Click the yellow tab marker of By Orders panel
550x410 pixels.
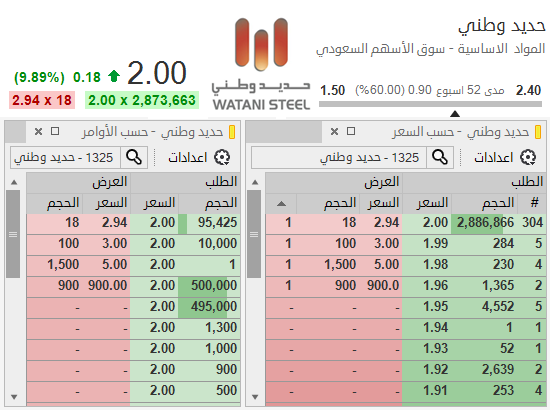(x=232, y=132)
